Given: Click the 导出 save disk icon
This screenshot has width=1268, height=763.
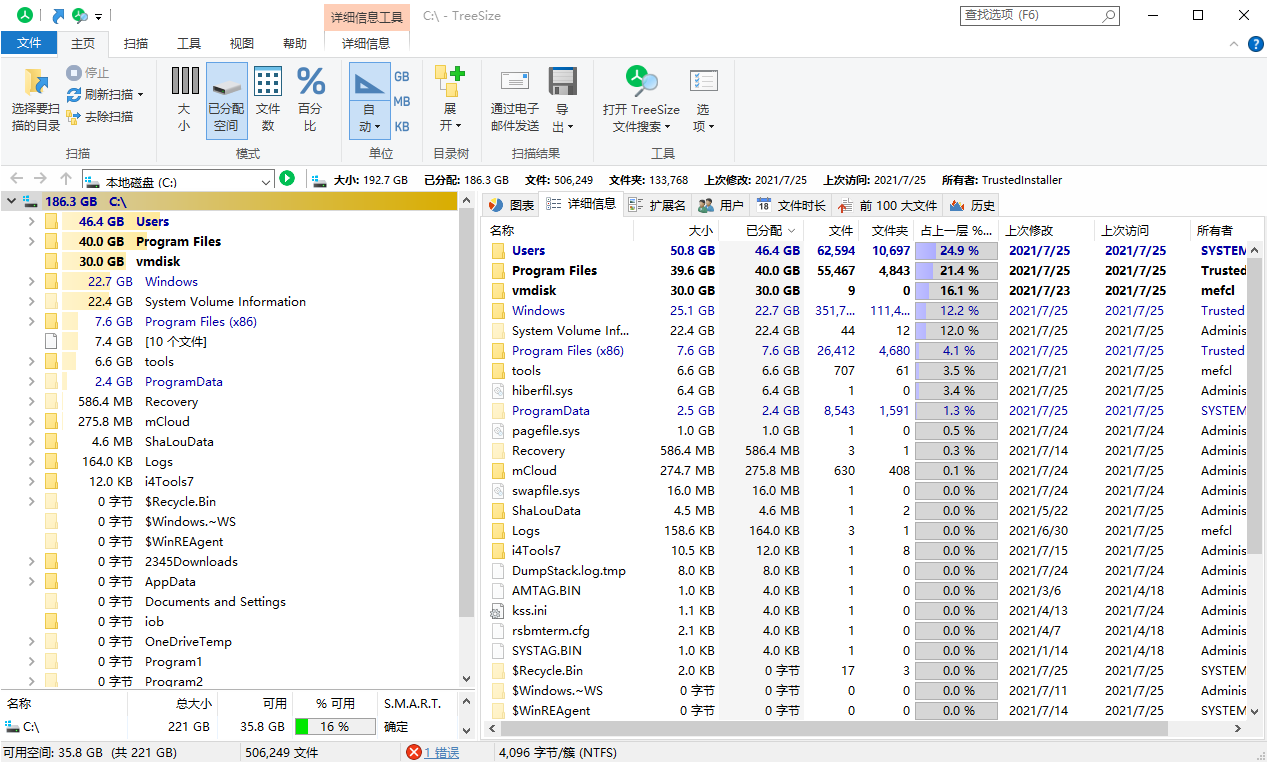Looking at the screenshot, I should tap(562, 83).
